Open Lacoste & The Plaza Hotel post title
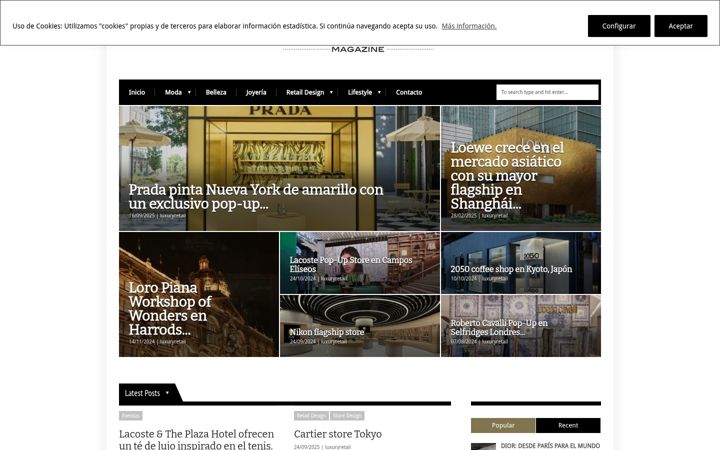This screenshot has height=450, width=720. [197, 439]
